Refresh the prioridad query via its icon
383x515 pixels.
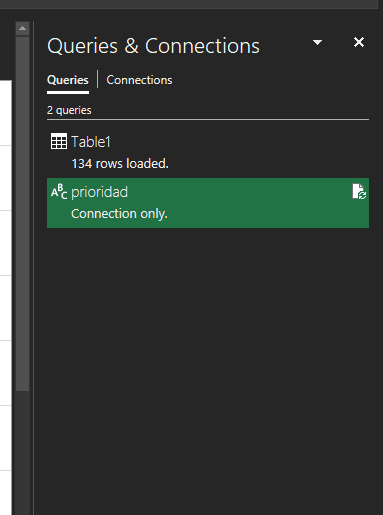(359, 192)
